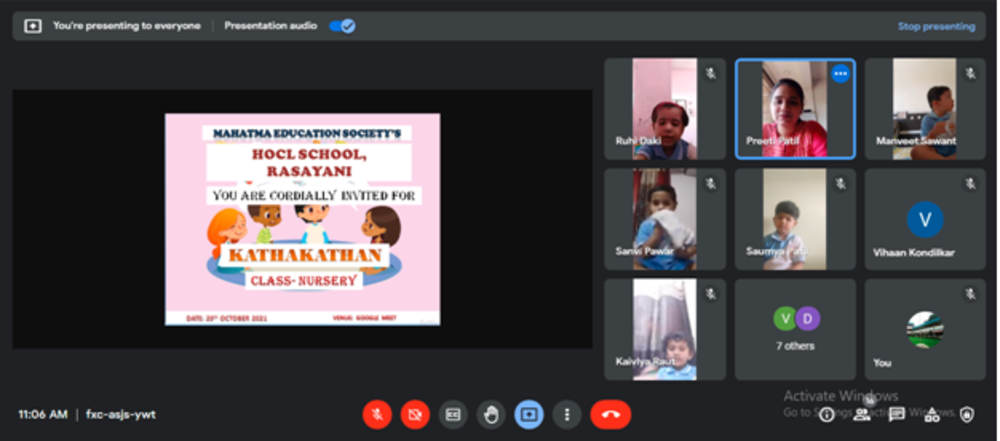Select Ruhi Daki's video tile
Viewport: 1000px width, 441px height.
(x=664, y=109)
